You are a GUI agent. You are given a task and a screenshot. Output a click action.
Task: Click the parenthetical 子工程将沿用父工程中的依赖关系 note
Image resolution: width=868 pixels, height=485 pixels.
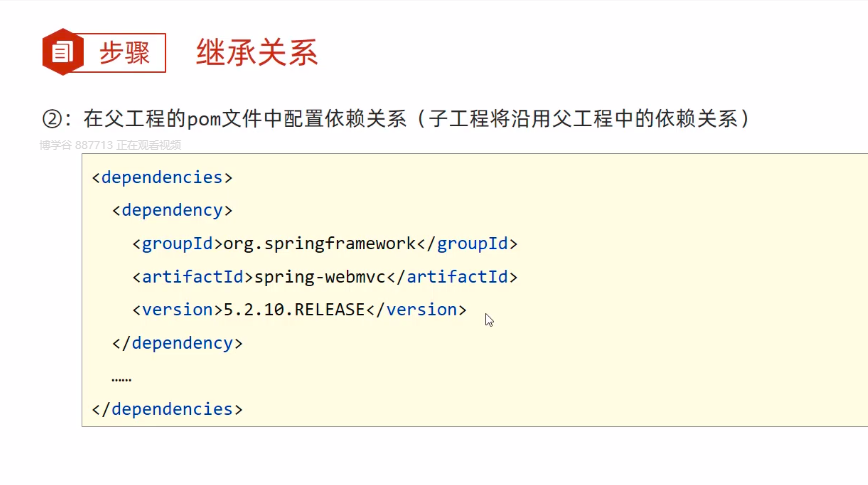pyautogui.click(x=584, y=120)
